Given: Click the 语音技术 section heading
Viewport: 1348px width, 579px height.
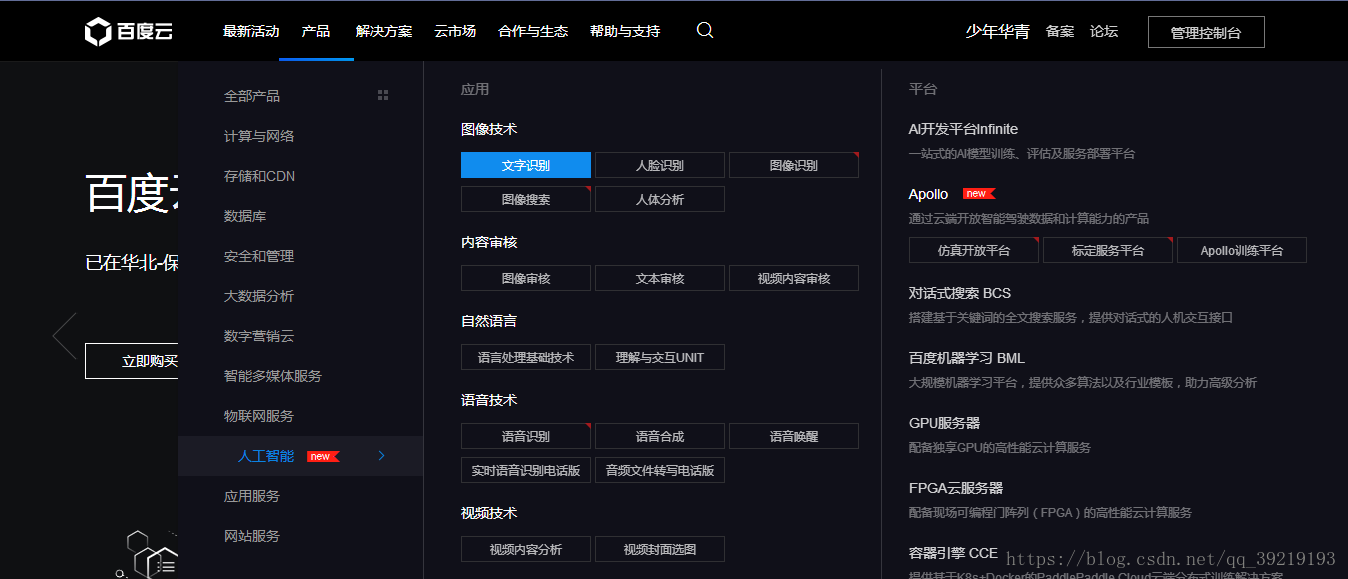Looking at the screenshot, I should pyautogui.click(x=489, y=400).
